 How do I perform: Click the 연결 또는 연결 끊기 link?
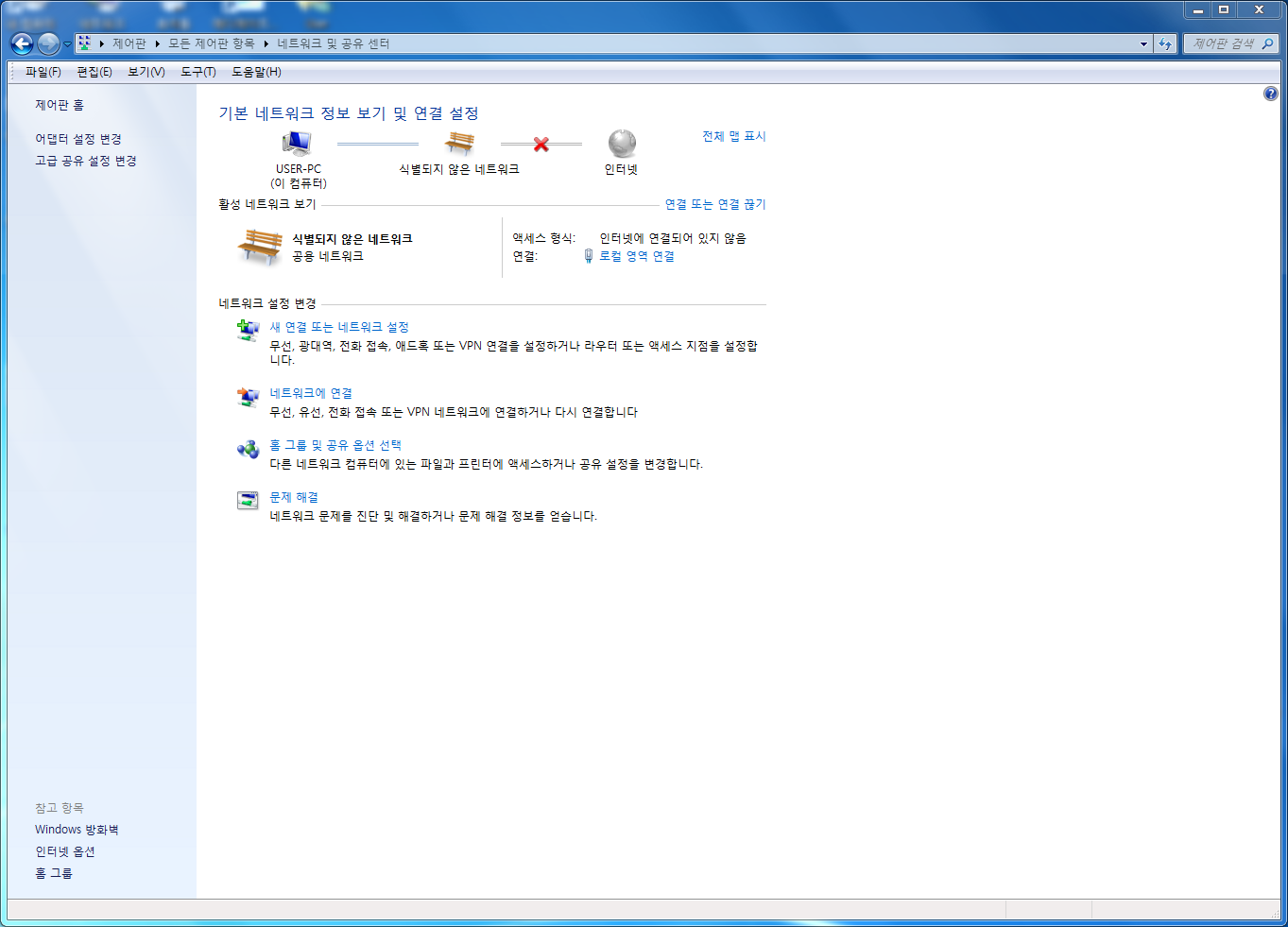point(715,204)
